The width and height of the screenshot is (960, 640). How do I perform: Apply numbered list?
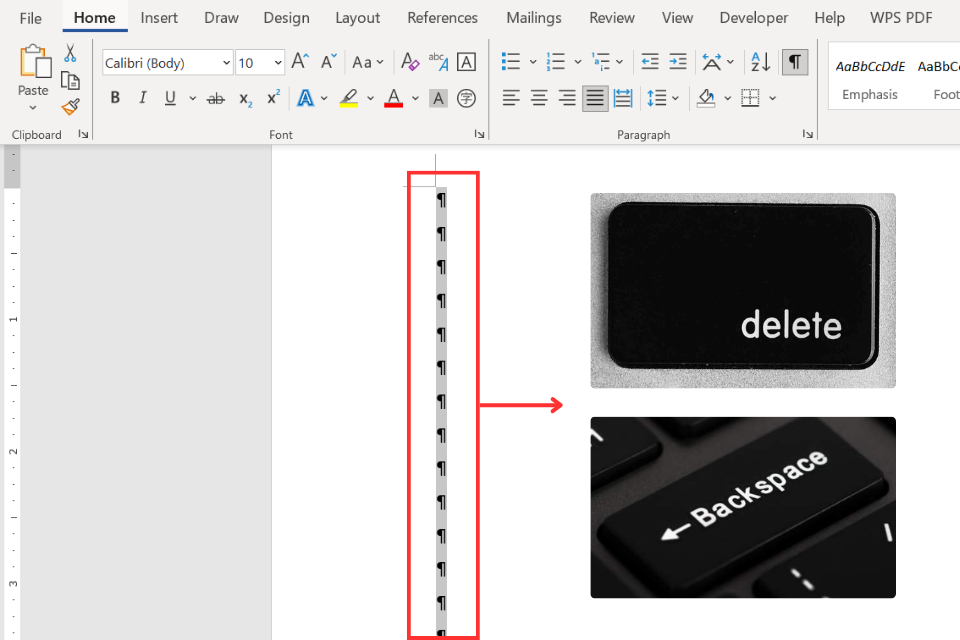[555, 61]
